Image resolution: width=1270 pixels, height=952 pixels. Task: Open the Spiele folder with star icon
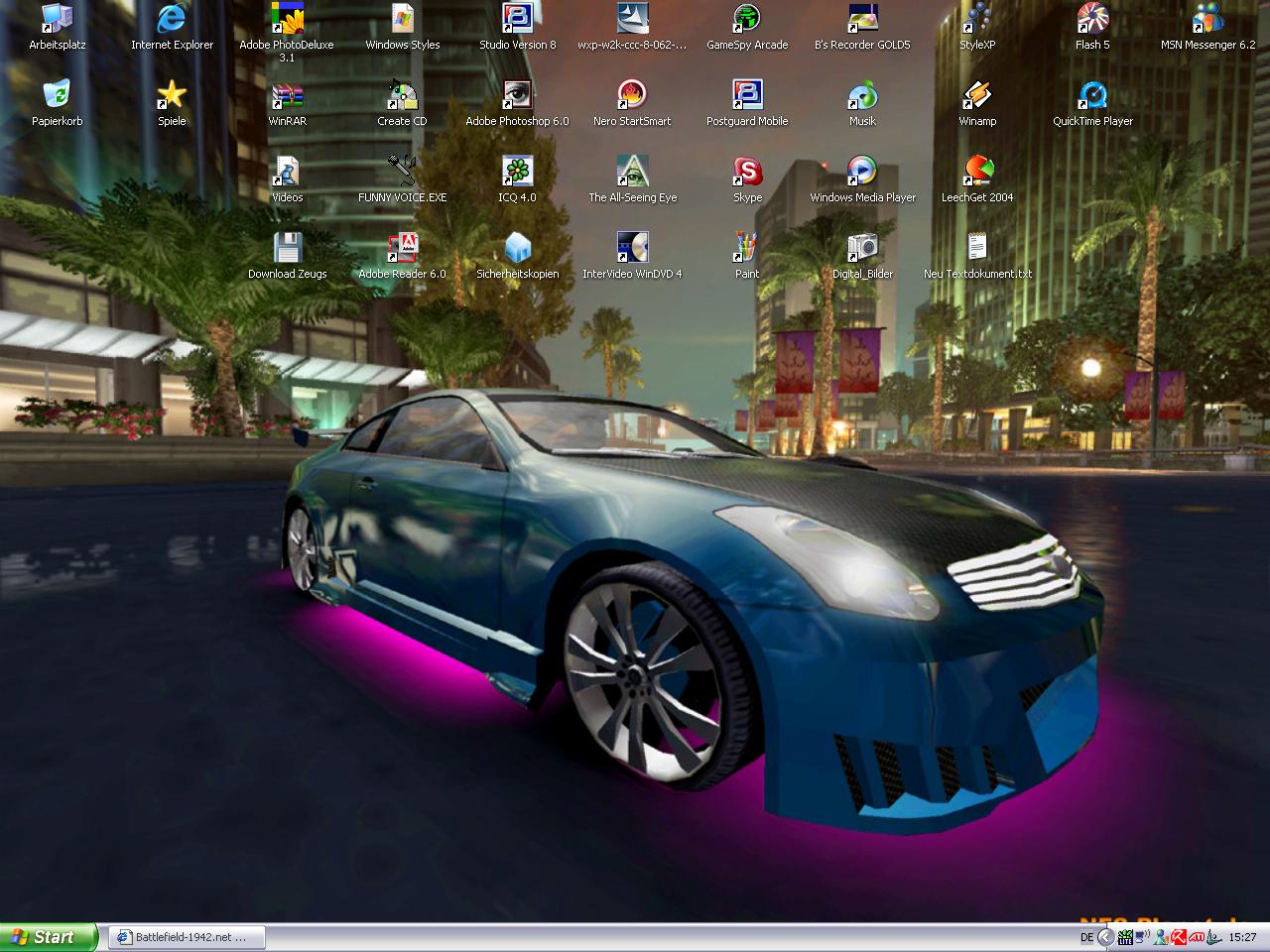[x=172, y=103]
